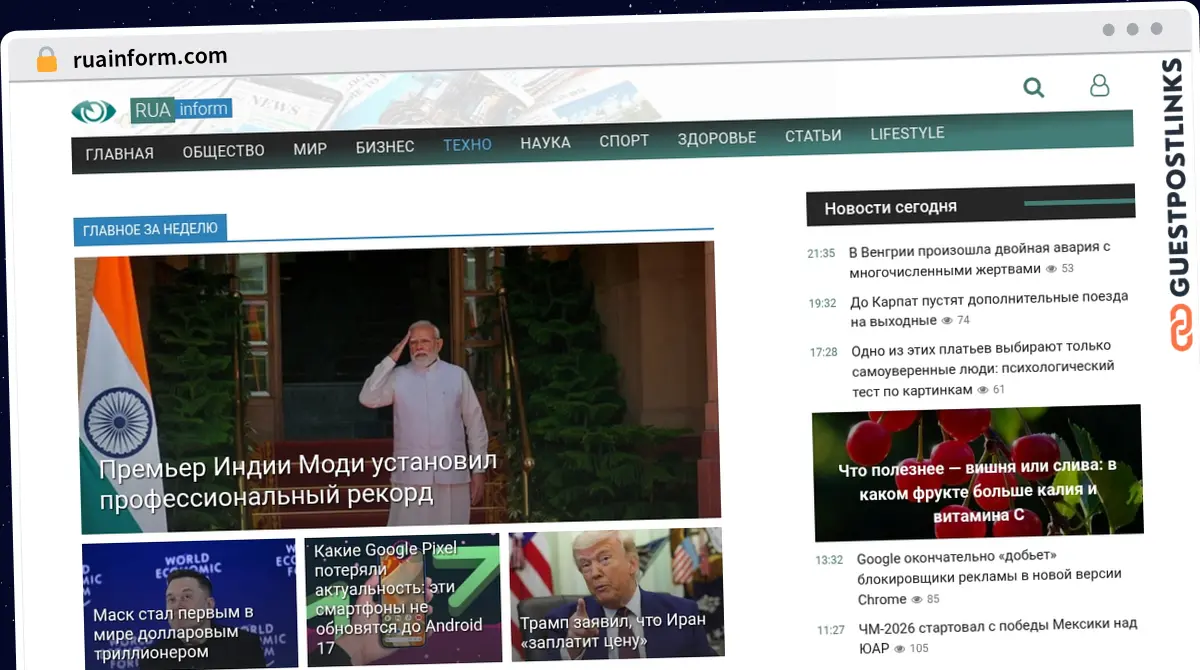Select the ГЛАВНОЕ ЗА НЕДЕЛЮ tab
Screen dimensions: 1200x670
[150, 229]
